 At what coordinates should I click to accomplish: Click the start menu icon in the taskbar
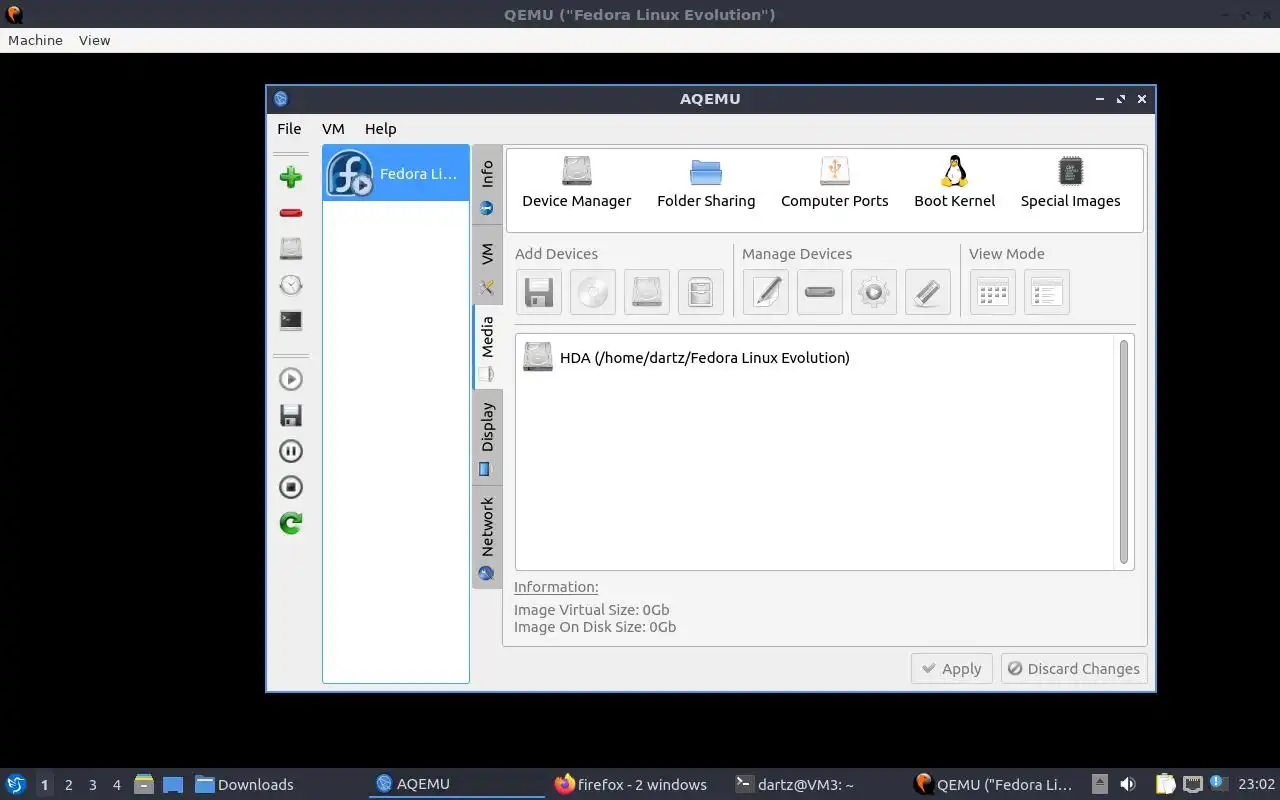click(x=16, y=784)
